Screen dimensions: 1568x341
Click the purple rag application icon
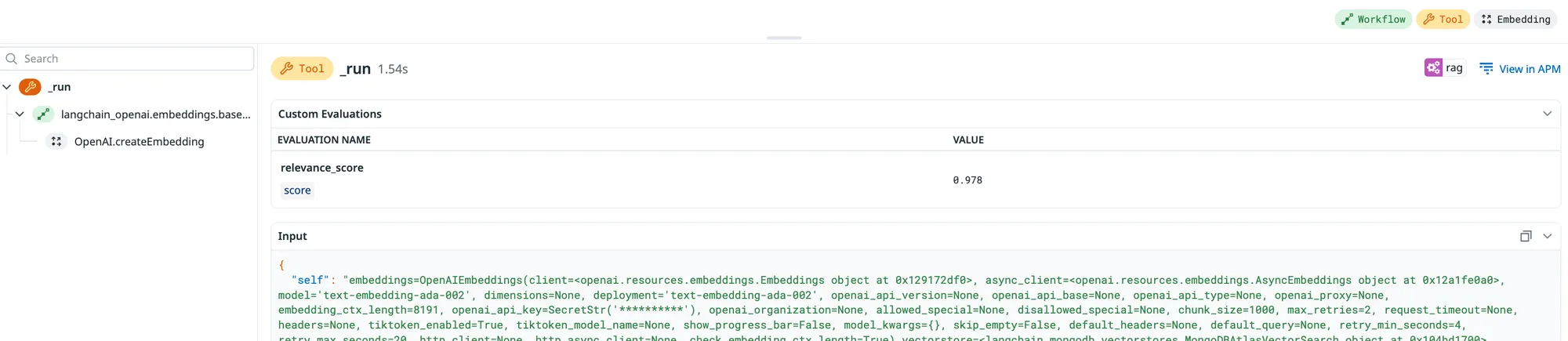click(1433, 68)
